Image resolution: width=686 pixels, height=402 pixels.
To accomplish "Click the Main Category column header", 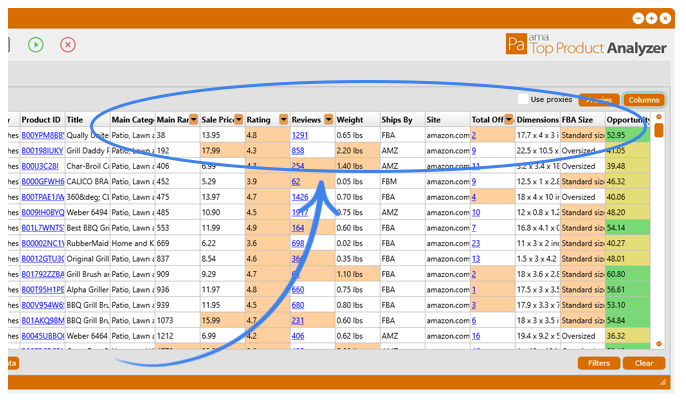I will (x=133, y=119).
